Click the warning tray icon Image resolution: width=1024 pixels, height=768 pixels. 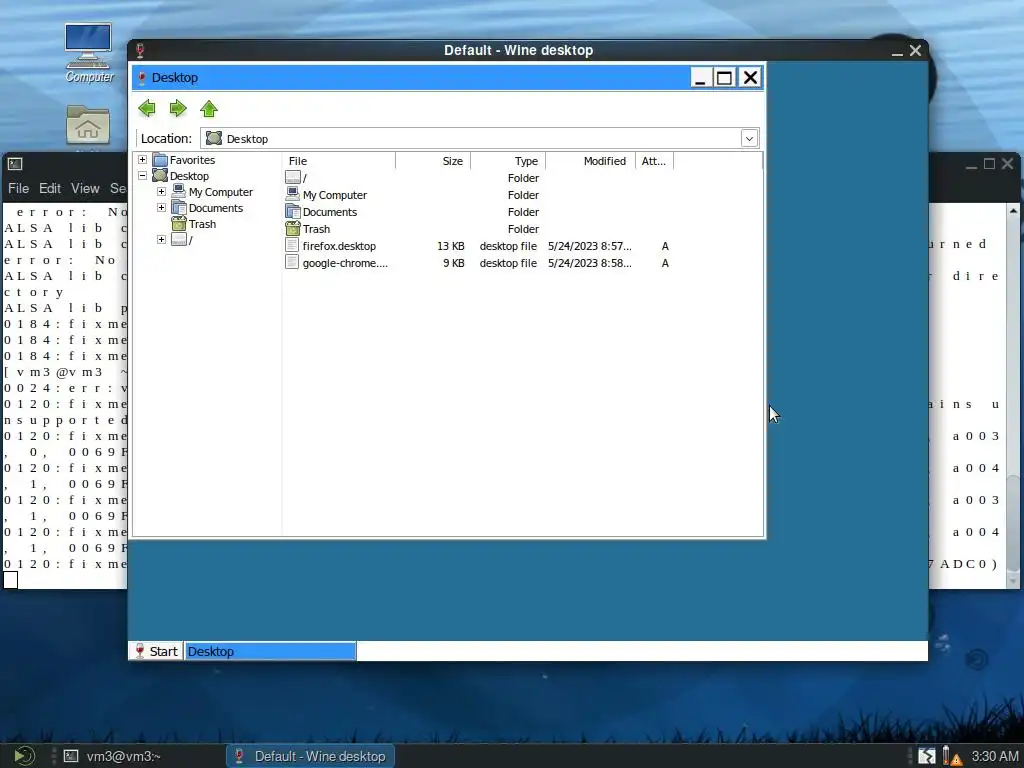click(x=953, y=756)
